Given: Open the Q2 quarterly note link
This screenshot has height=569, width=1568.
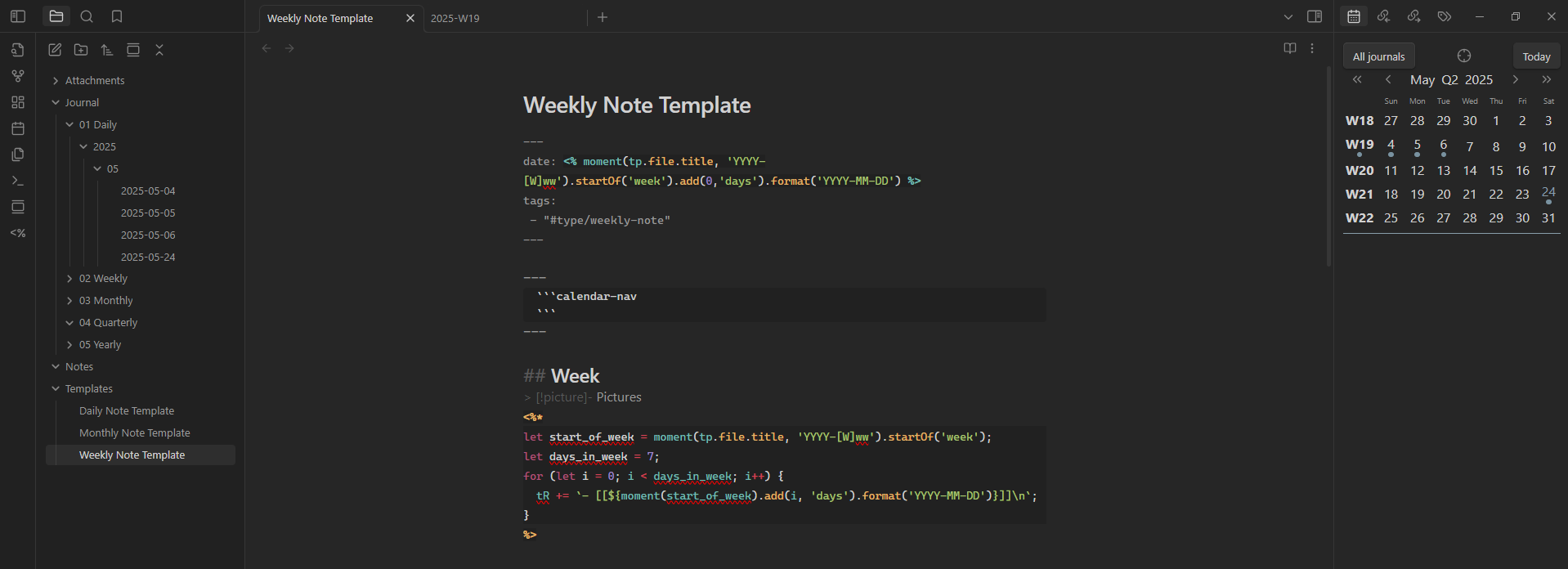Looking at the screenshot, I should (x=1450, y=79).
